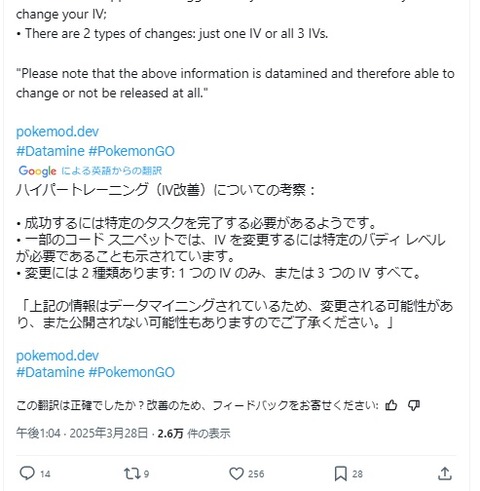Click the による英語からの翻訳 label
The height and width of the screenshot is (491, 480).
[x=111, y=171]
